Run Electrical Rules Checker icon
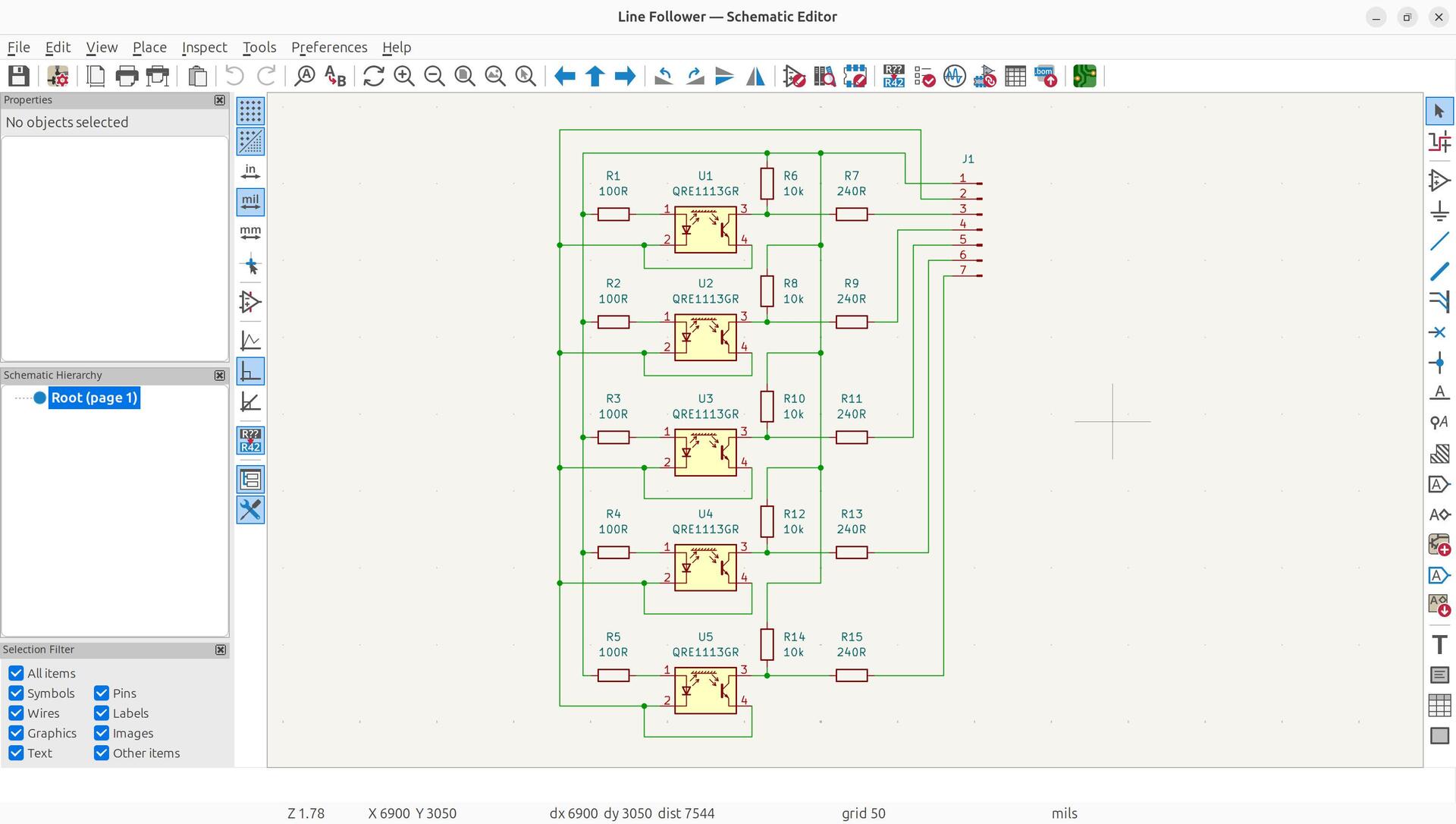Viewport: 1456px width, 824px height. 924,76
